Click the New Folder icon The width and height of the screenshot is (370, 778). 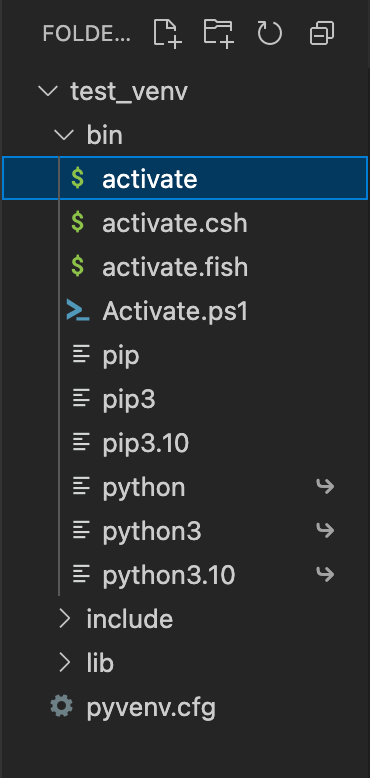point(219,33)
